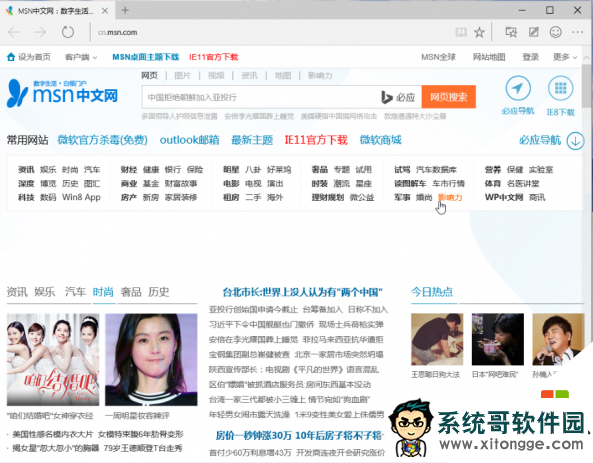
Task: Open the red IE11官方下载 top link
Action: click(x=214, y=57)
